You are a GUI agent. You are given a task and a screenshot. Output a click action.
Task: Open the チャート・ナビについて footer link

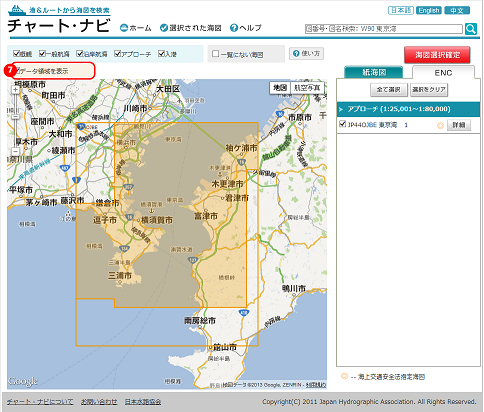(x=40, y=402)
